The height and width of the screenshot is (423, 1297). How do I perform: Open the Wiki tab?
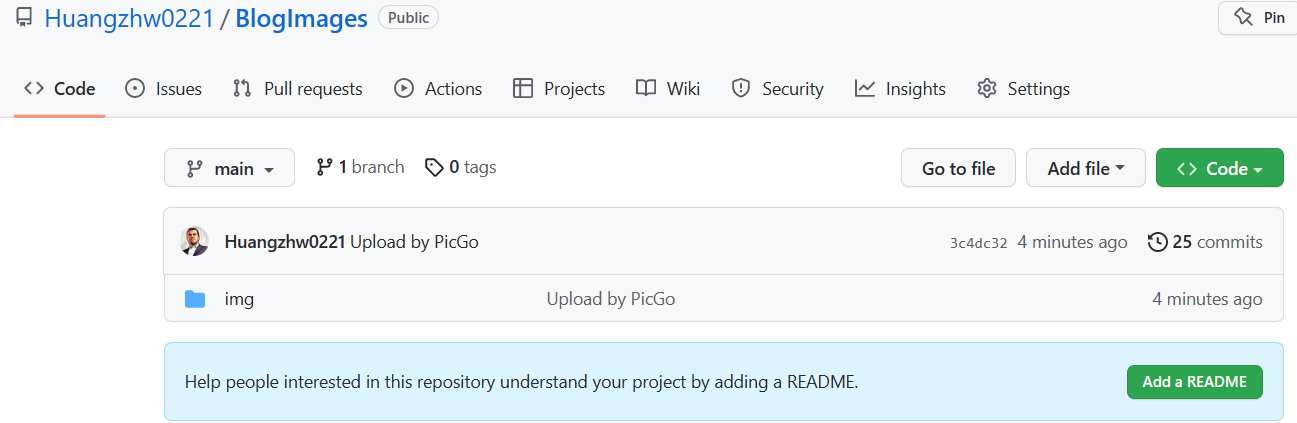[668, 89]
